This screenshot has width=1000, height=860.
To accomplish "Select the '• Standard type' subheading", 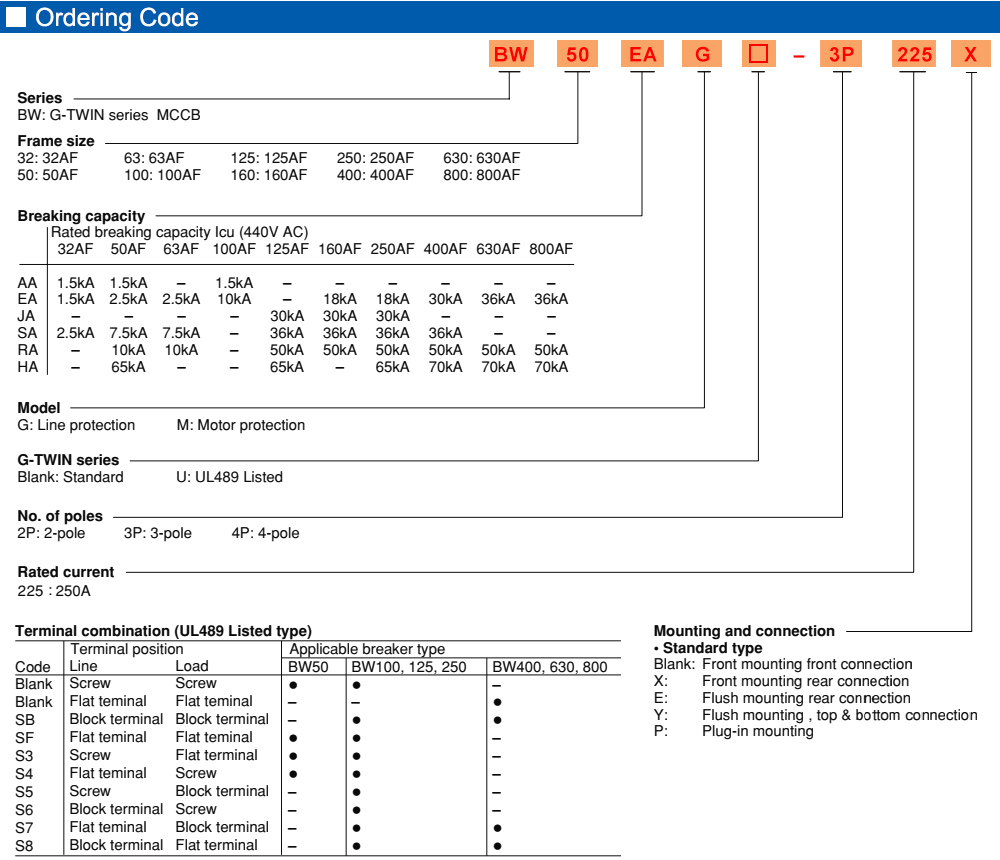I will (709, 648).
